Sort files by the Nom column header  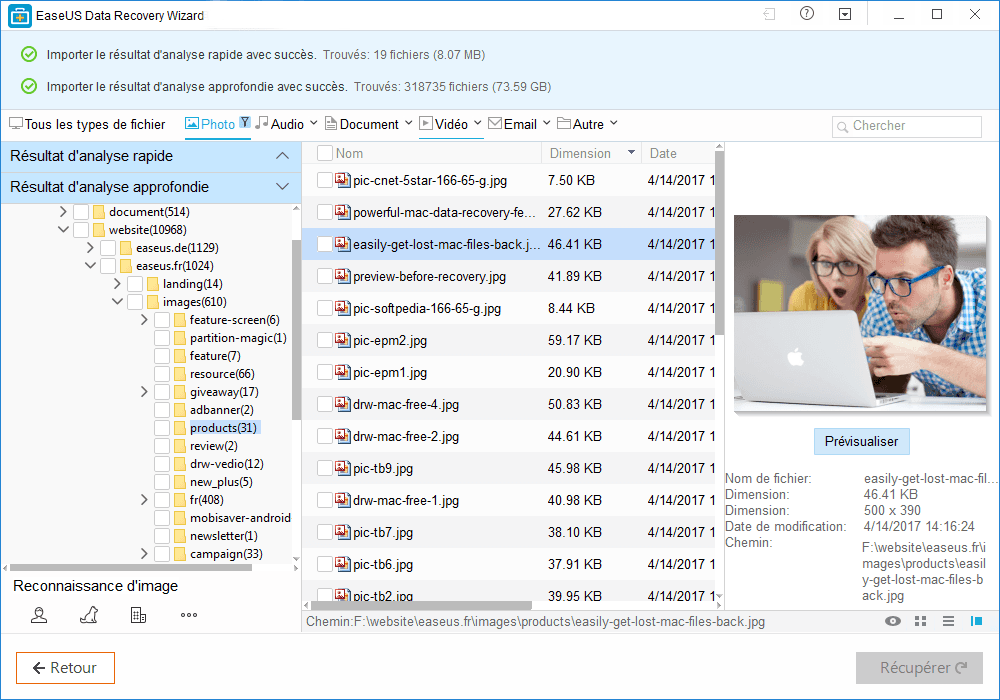[349, 154]
